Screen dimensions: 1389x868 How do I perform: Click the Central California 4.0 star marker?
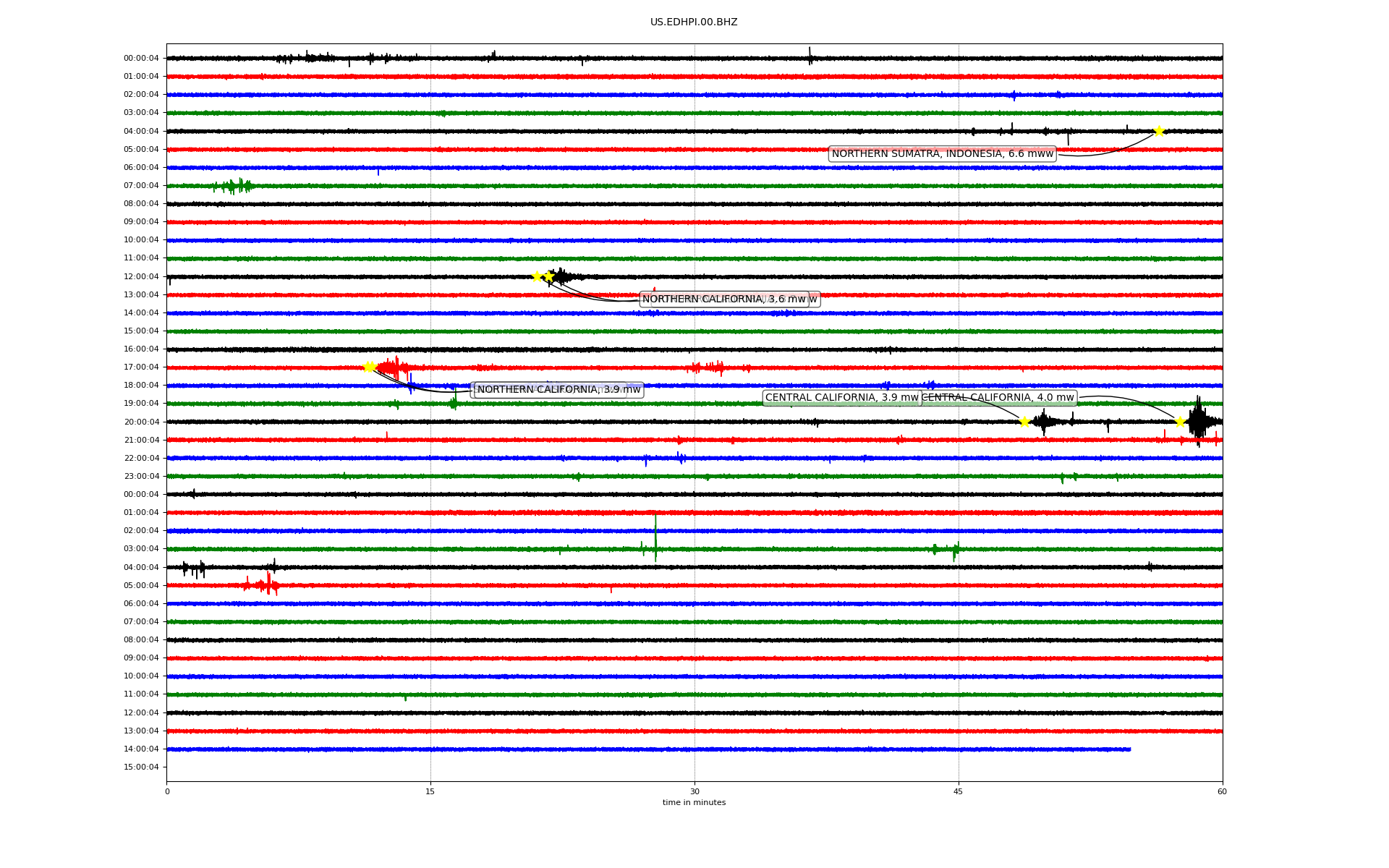(x=1180, y=422)
